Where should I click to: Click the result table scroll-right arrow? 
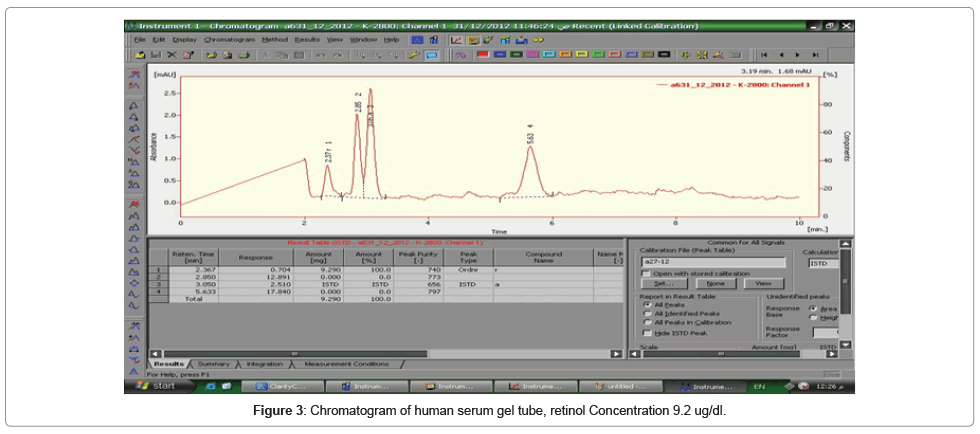(x=617, y=353)
